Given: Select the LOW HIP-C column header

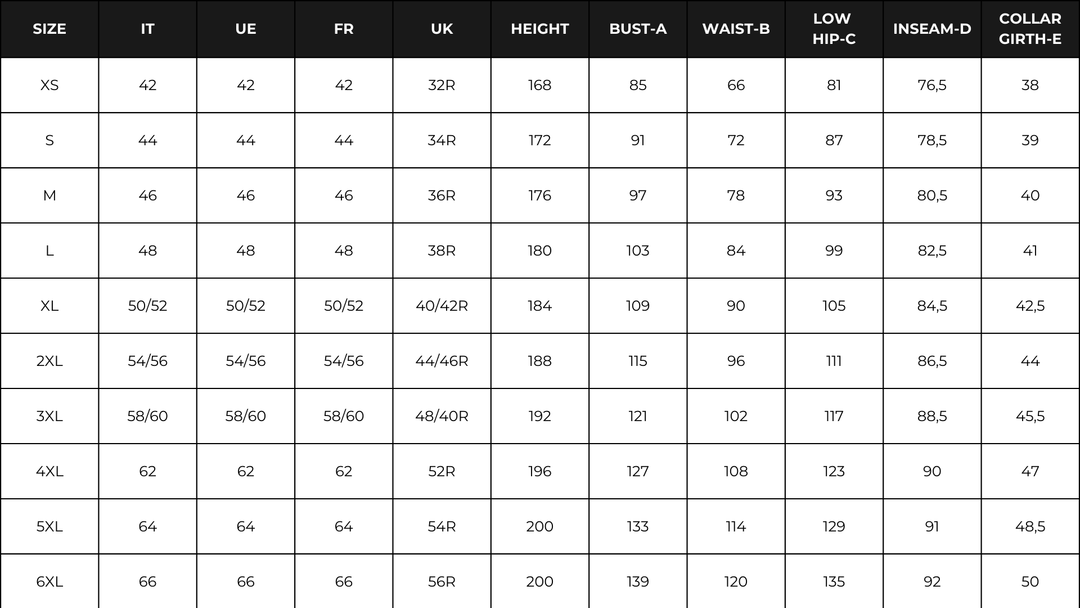Looking at the screenshot, I should click(x=832, y=29).
